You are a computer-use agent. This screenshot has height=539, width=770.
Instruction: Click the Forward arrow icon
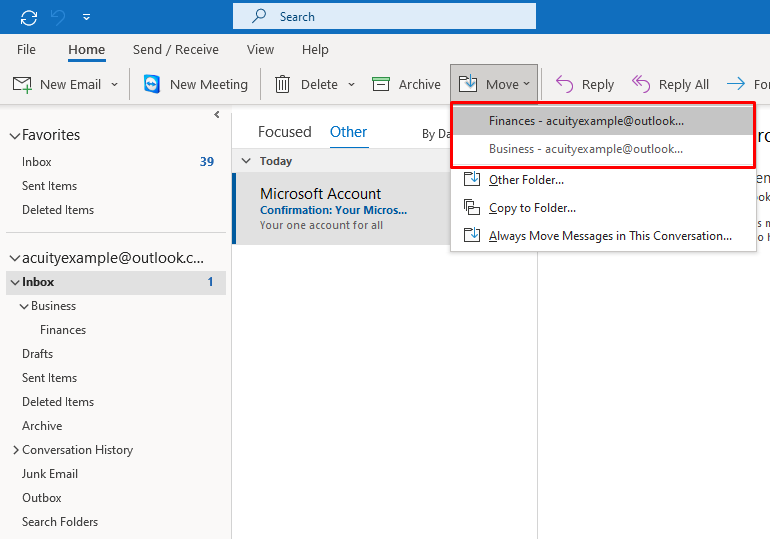(736, 84)
